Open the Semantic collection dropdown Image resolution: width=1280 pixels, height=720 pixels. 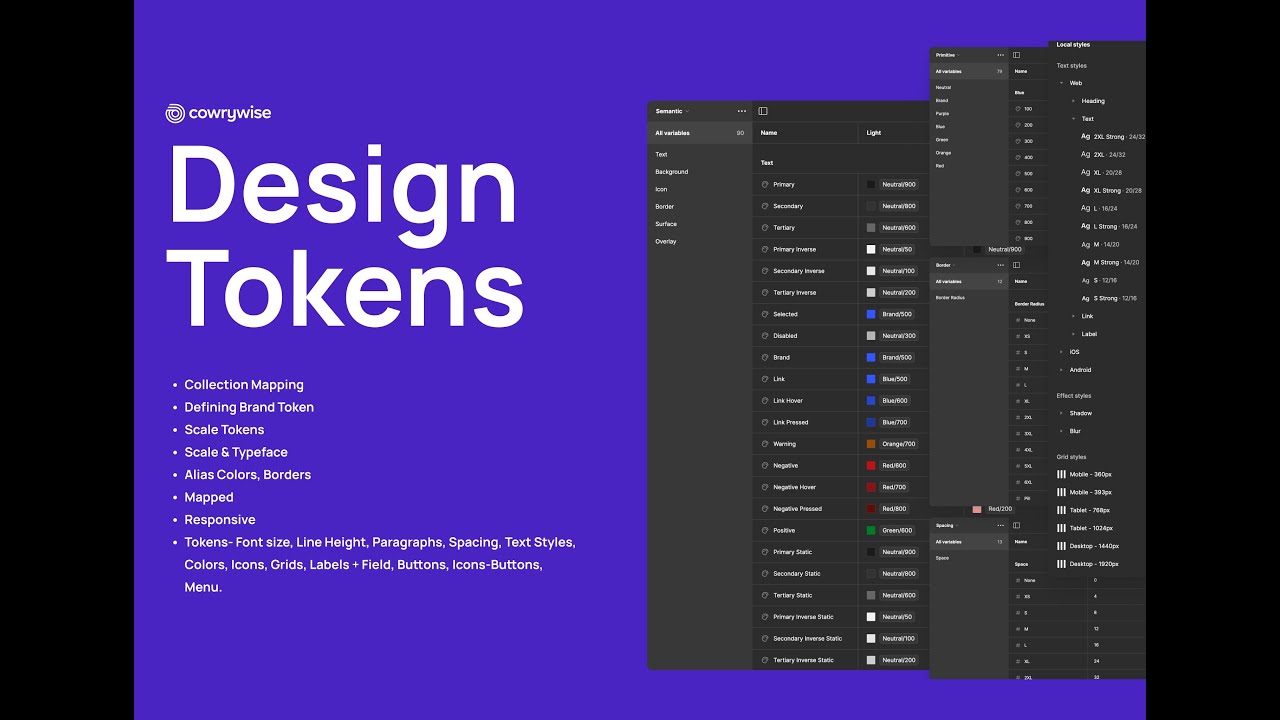pos(672,111)
